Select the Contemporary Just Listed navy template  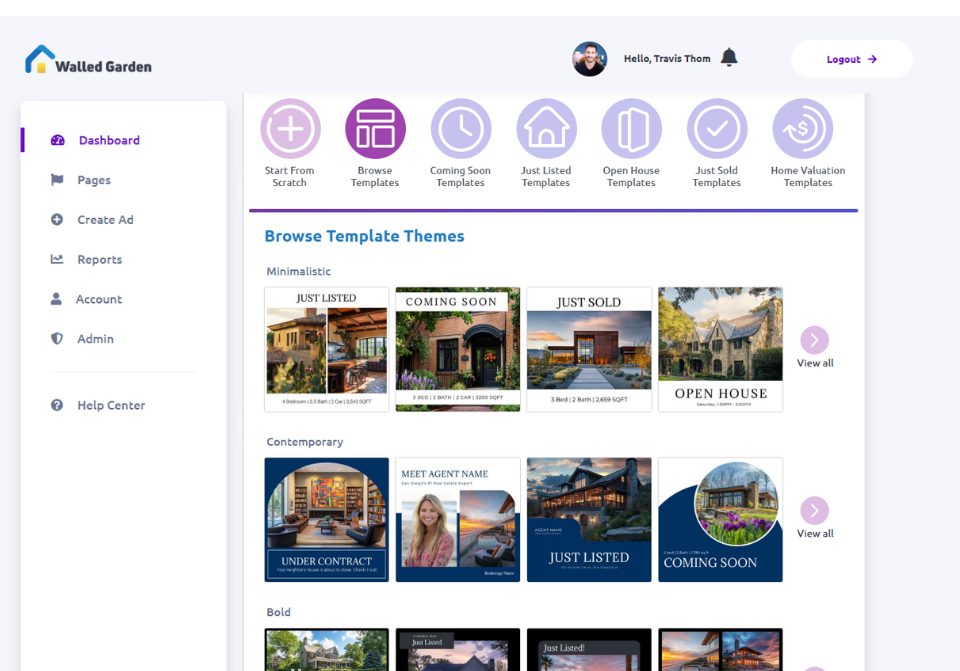[589, 519]
